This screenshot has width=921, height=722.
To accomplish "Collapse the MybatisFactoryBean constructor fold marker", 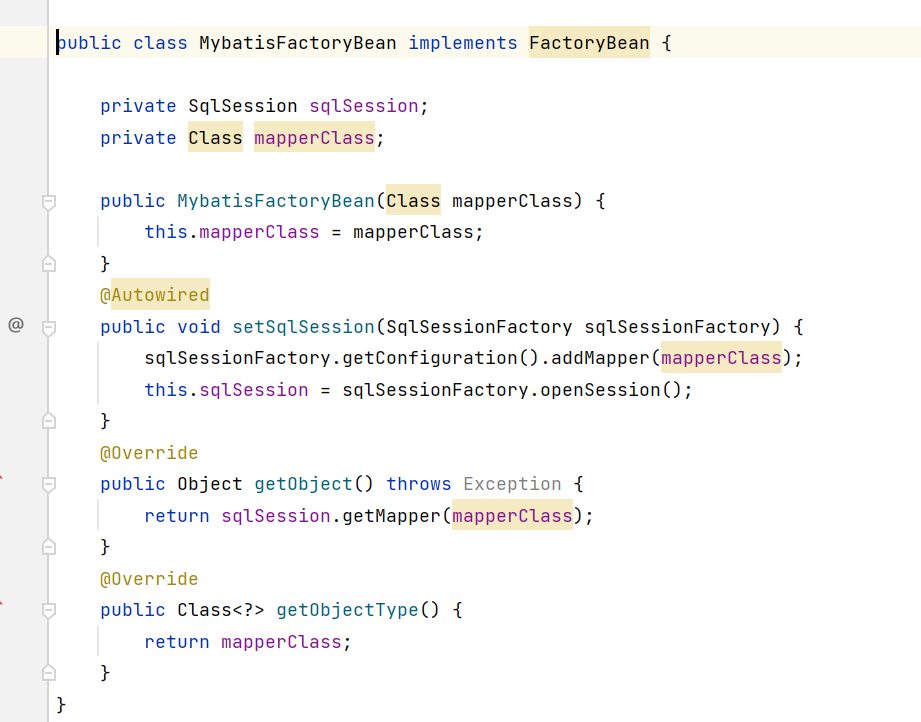I will tap(48, 202).
